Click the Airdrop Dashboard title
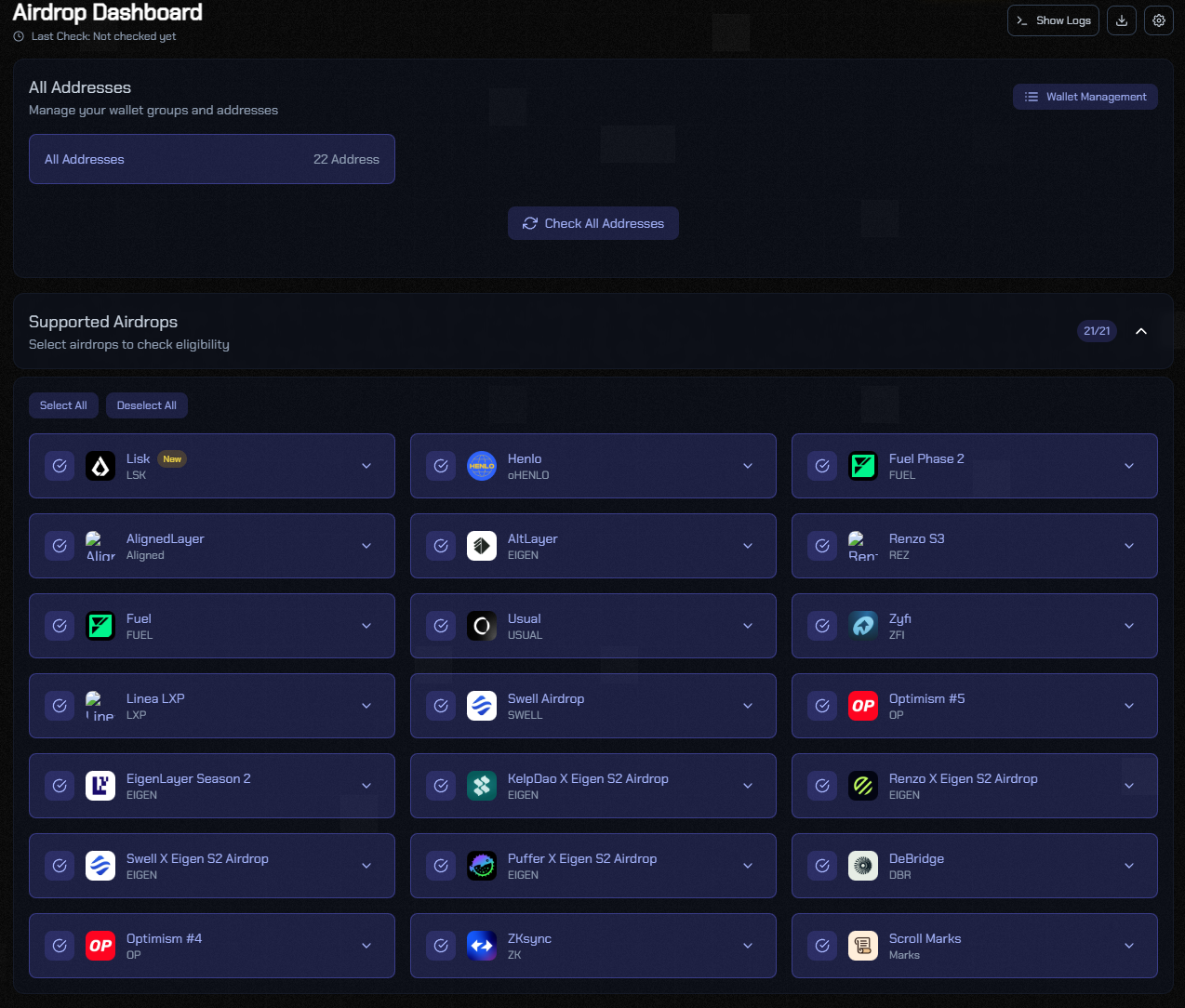Screen dimensions: 1185x1008 click(107, 12)
